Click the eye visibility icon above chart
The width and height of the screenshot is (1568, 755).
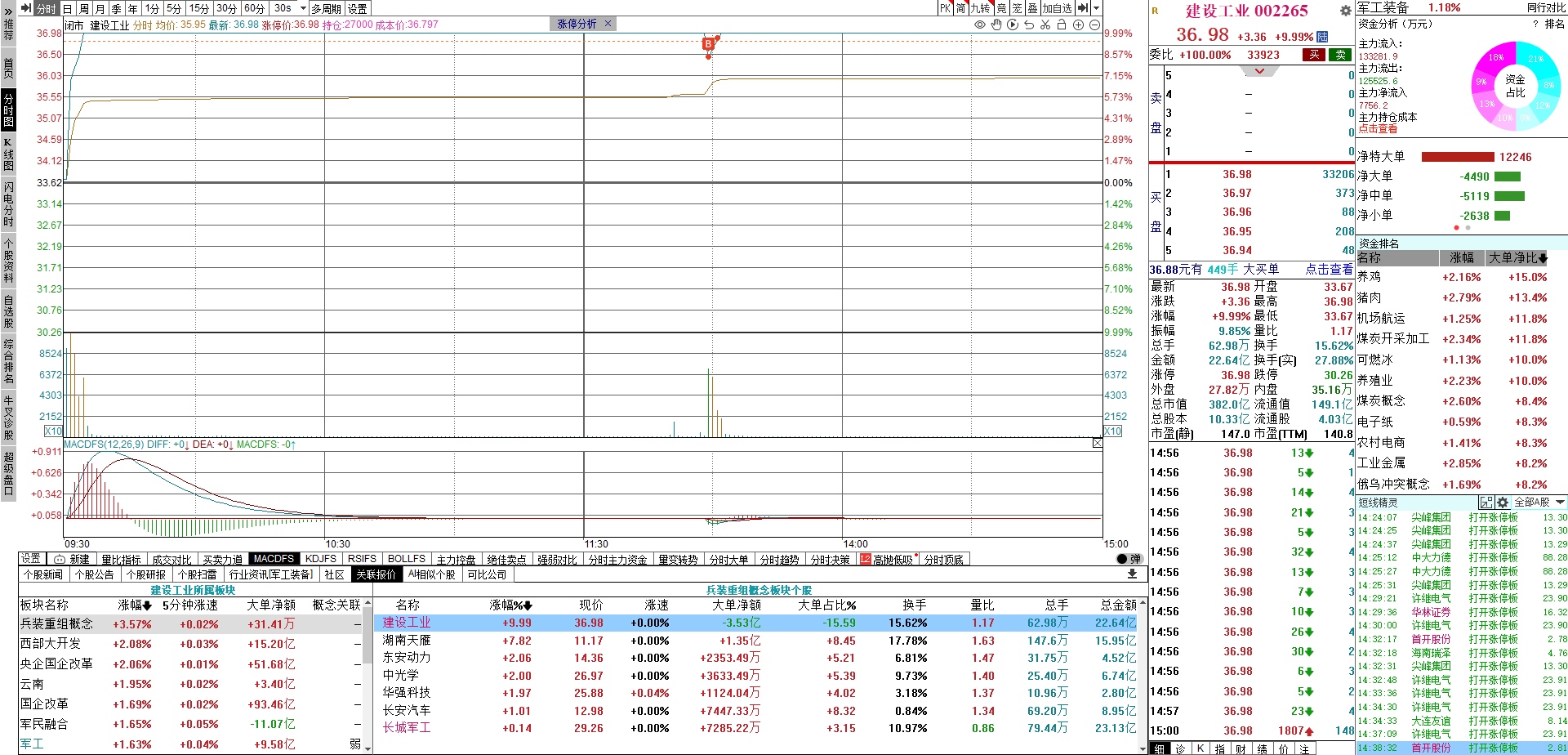(x=980, y=25)
